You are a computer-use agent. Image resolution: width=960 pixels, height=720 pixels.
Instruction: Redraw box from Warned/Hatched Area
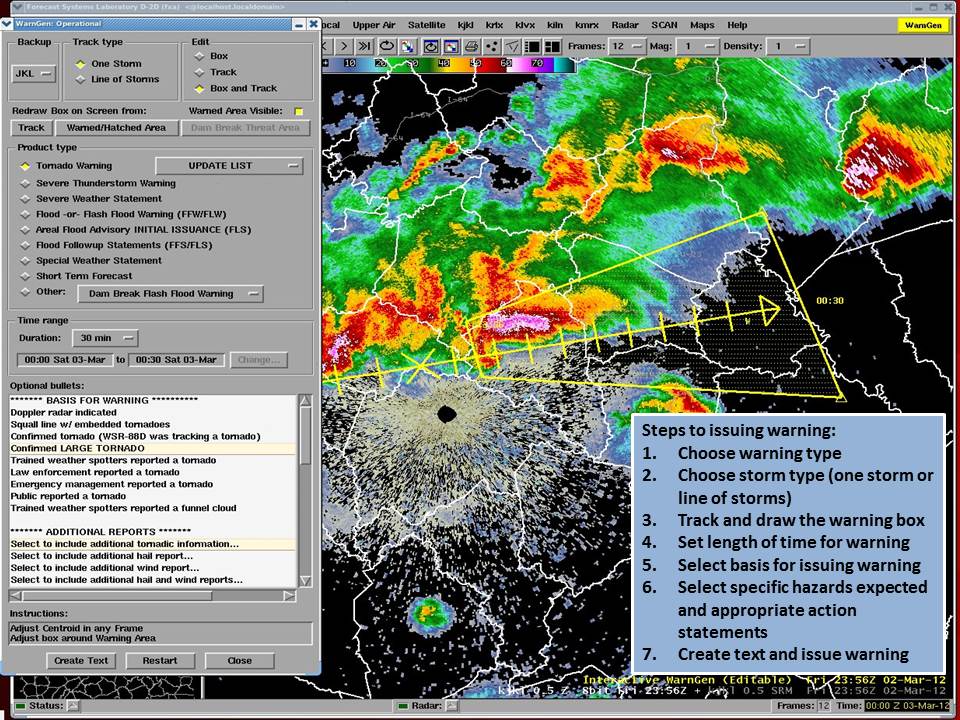click(116, 128)
